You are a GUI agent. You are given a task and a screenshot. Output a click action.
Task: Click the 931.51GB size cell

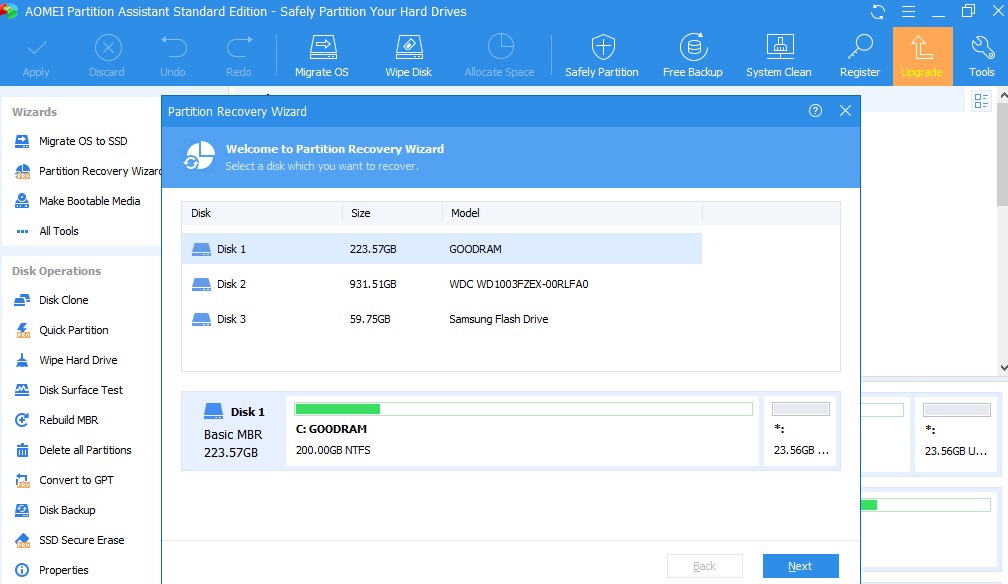pos(373,284)
